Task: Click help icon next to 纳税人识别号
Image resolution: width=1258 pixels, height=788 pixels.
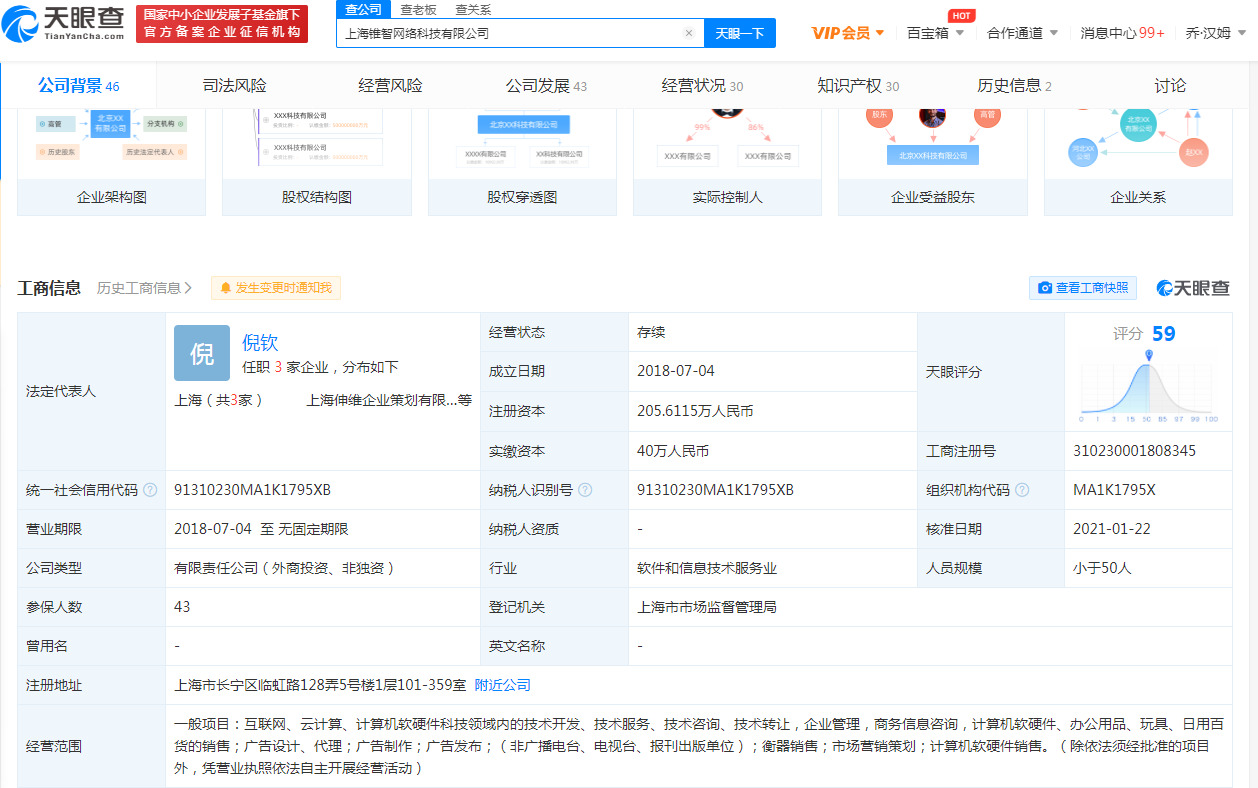Action: (x=585, y=490)
